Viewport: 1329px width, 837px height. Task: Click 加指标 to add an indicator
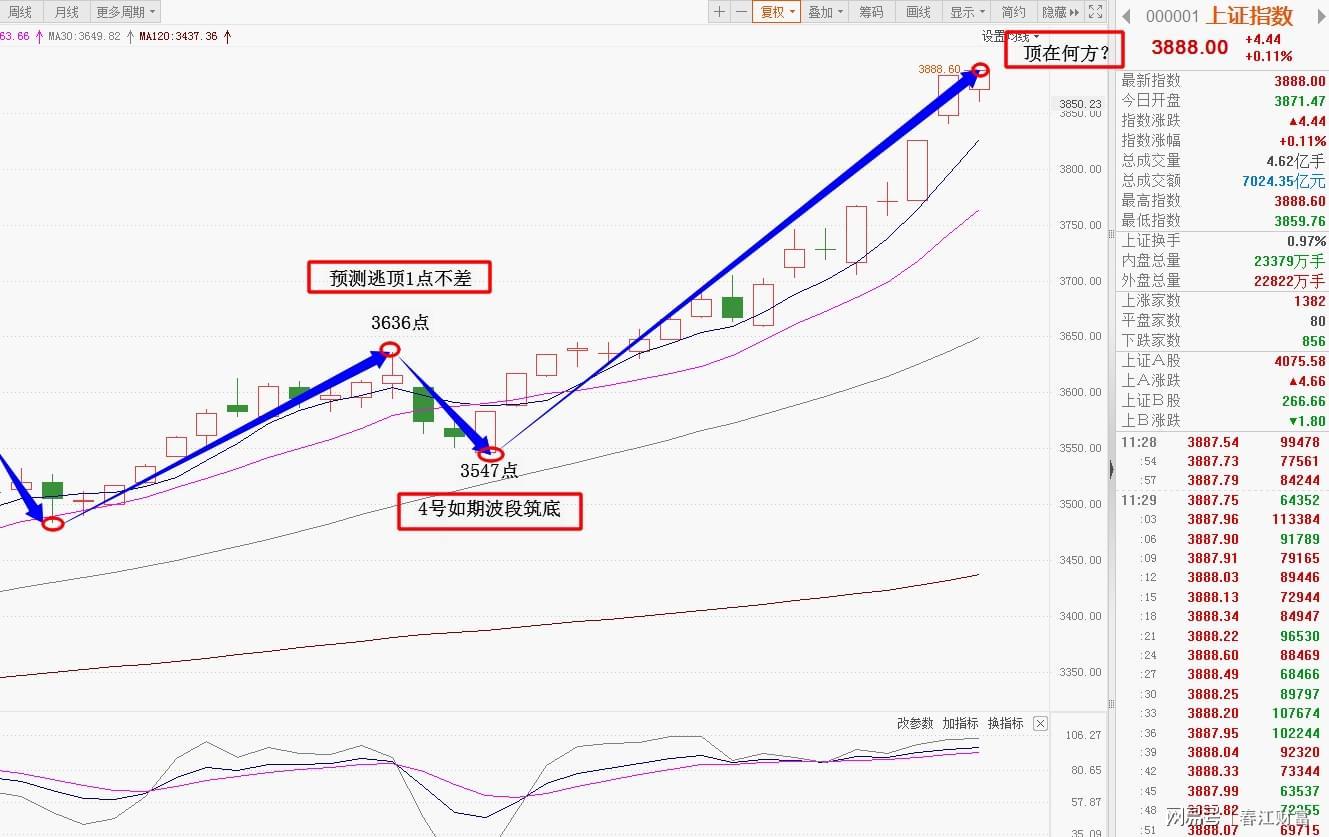(960, 723)
